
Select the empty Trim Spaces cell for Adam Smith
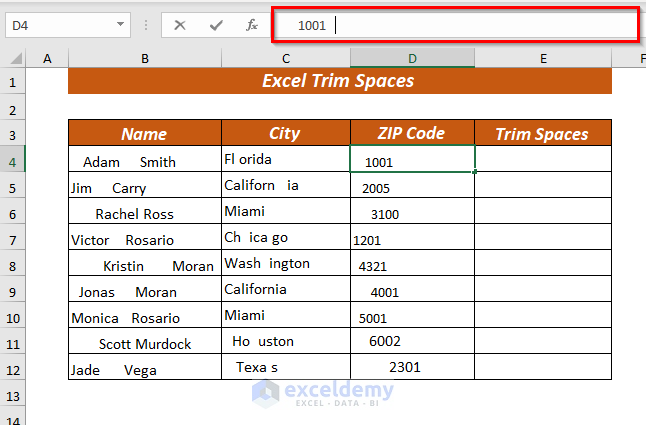point(543,159)
